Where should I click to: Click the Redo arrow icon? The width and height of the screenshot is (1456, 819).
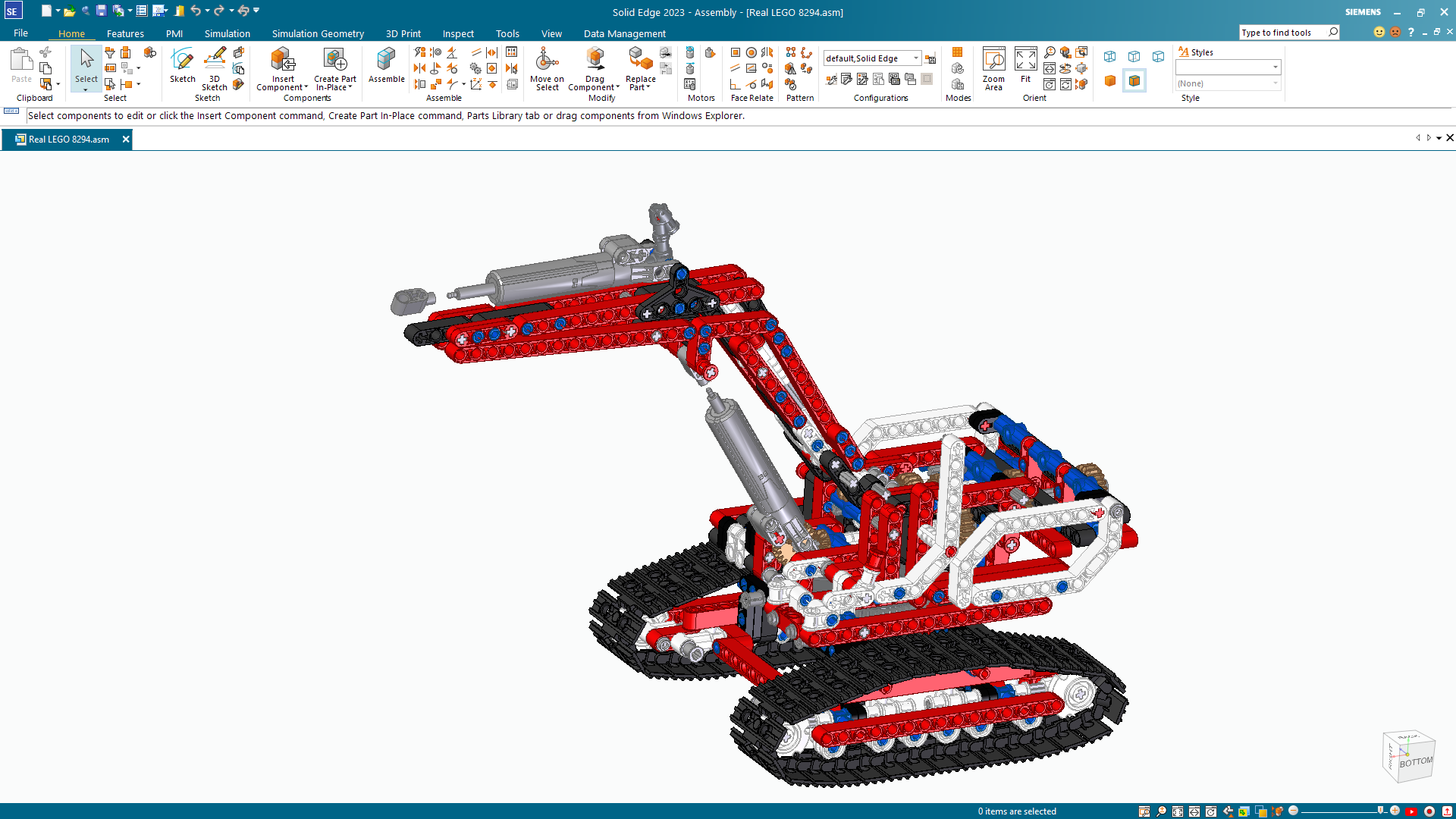(219, 11)
